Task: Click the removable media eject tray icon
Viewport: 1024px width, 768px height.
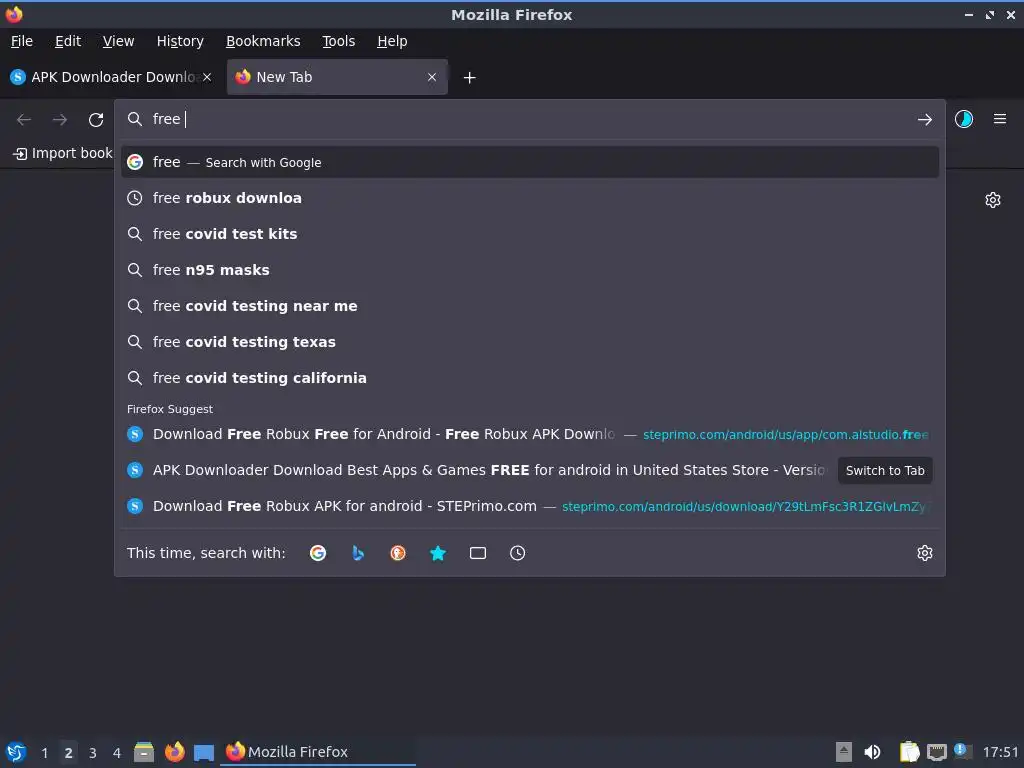Action: 844,752
